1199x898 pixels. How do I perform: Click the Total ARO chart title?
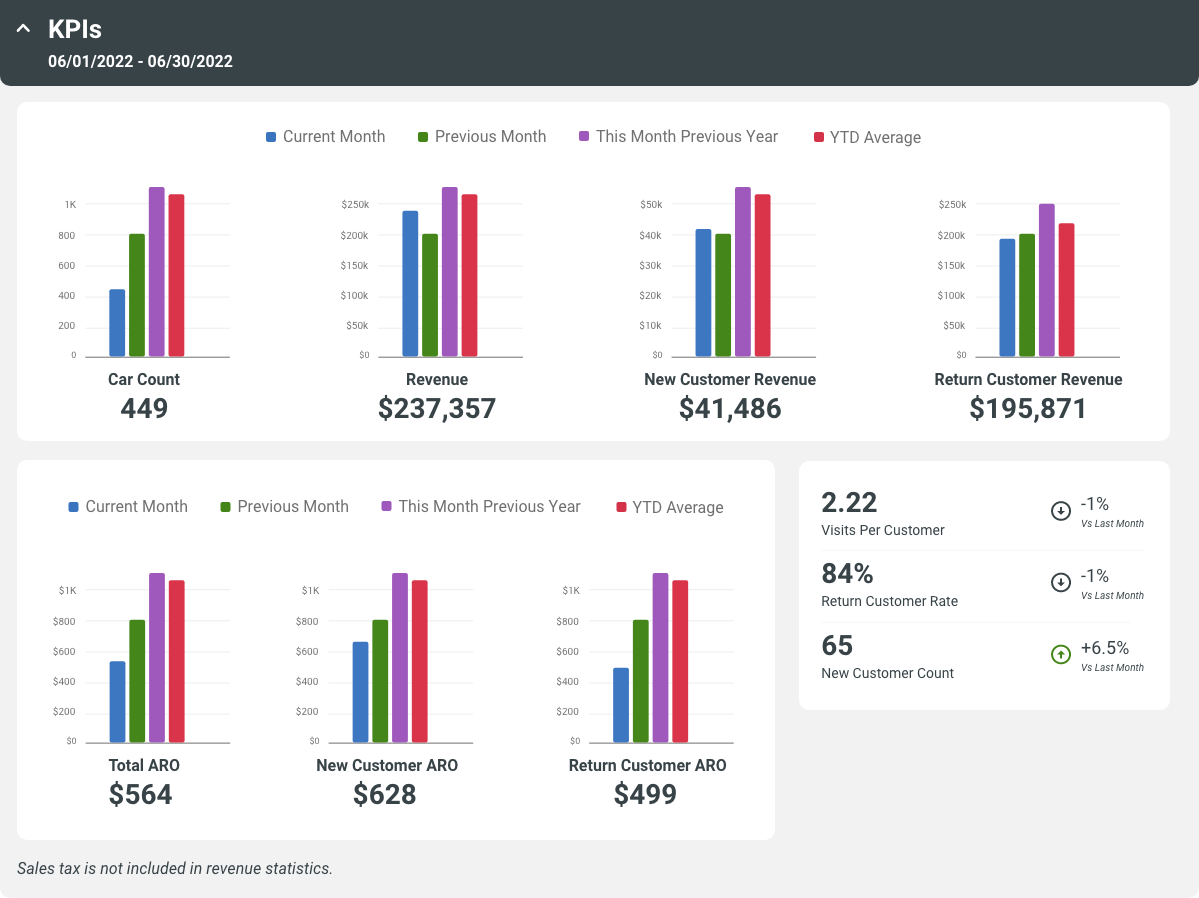tap(144, 765)
